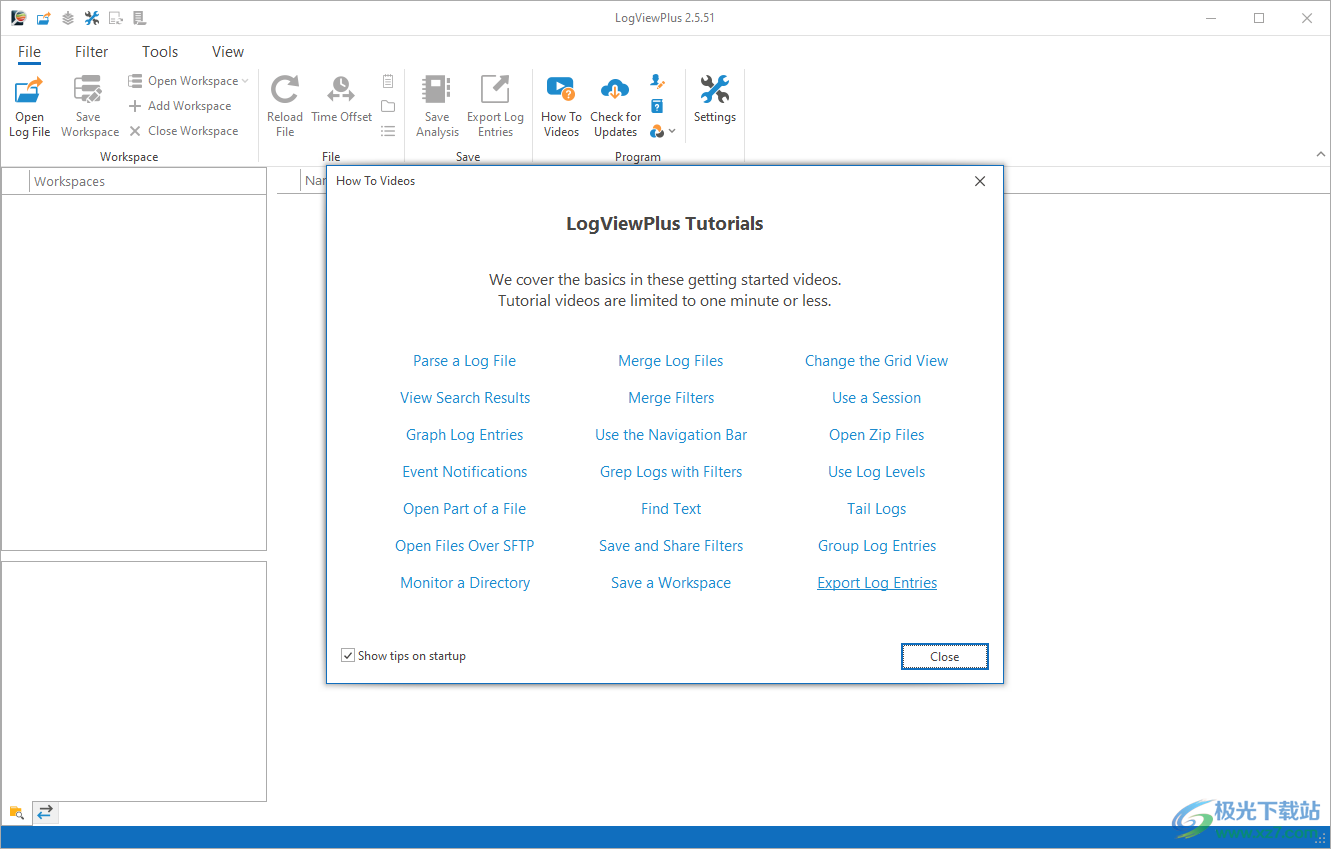This screenshot has width=1331, height=849.
Task: Open the Use the Navigation Bar tutorial
Action: (671, 435)
